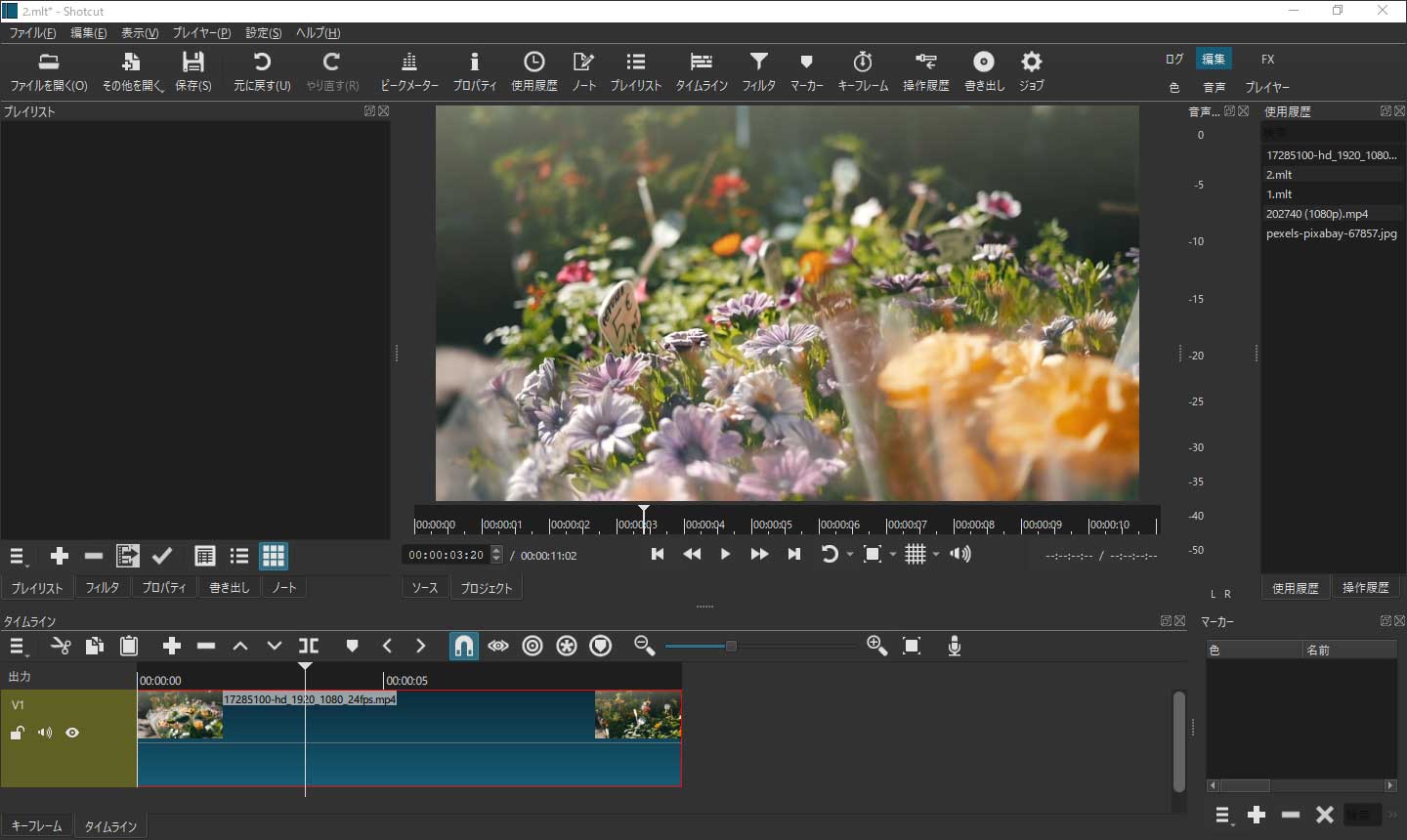The image size is (1407, 840).
Task: Show タイムライン via toolbar icon
Action: (702, 71)
